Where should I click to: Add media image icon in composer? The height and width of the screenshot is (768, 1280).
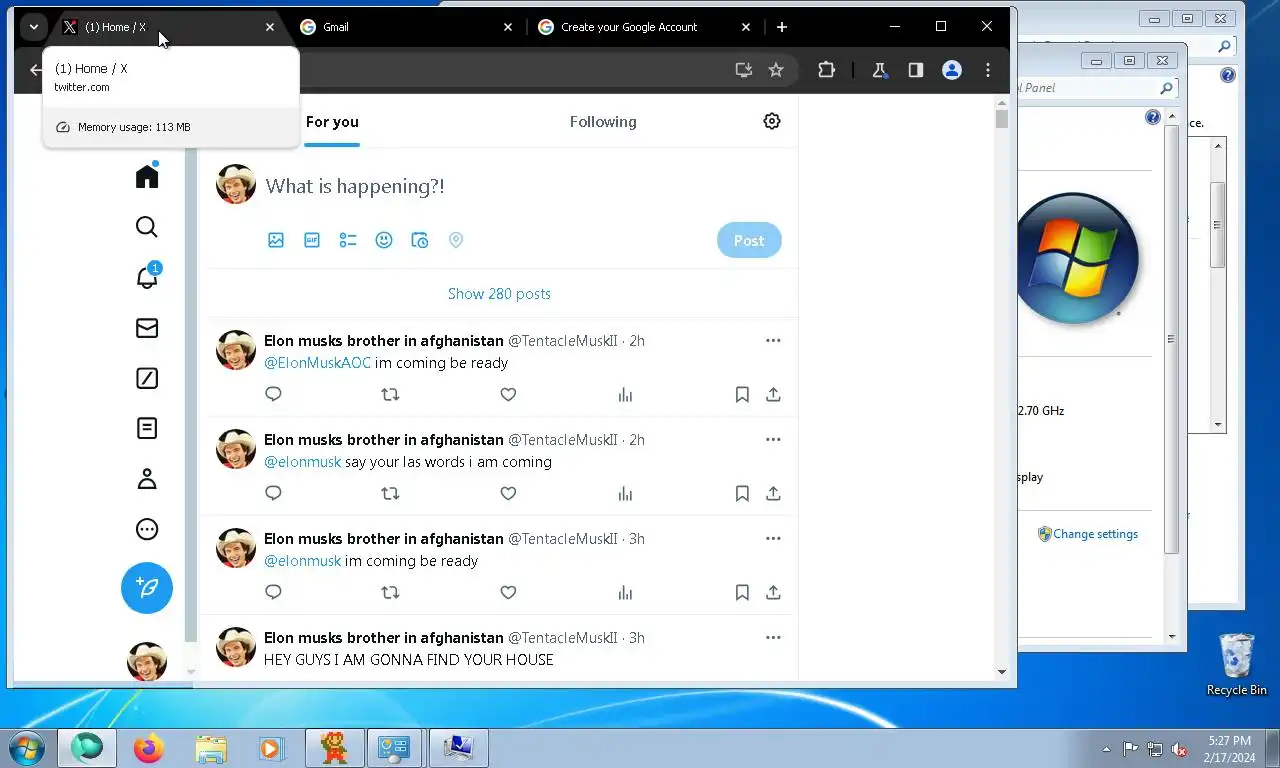(x=276, y=240)
